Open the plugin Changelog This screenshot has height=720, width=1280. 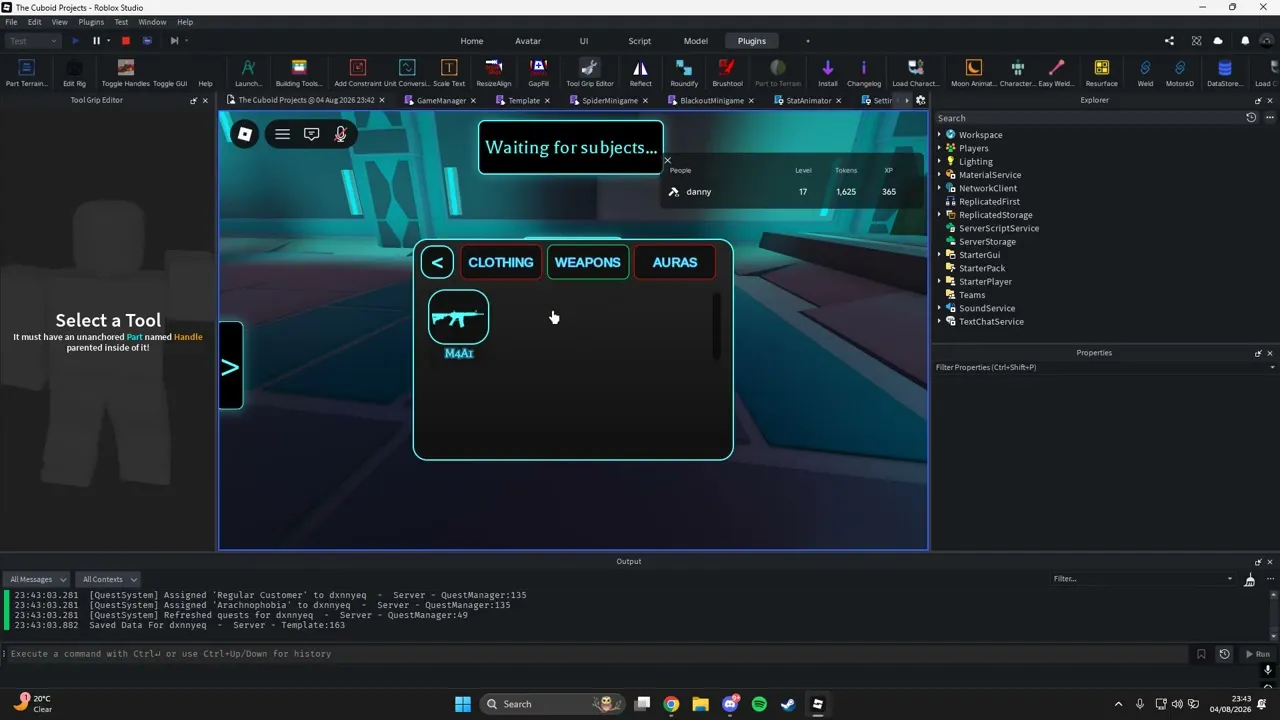[864, 72]
